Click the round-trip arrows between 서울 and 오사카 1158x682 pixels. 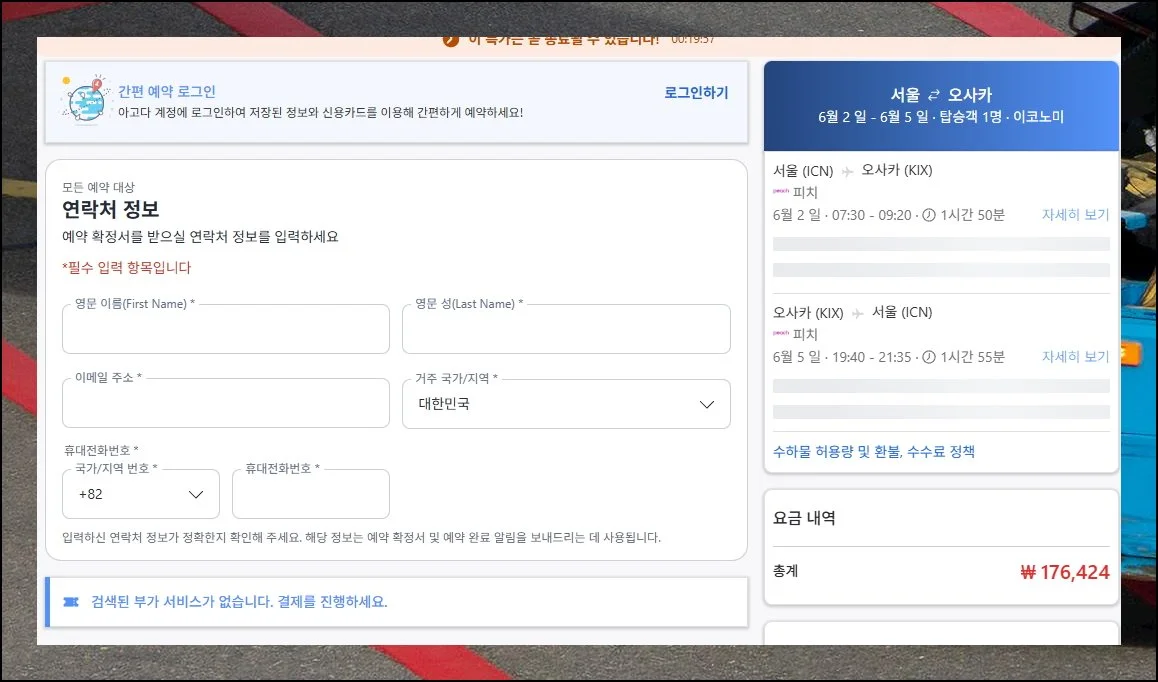pyautogui.click(x=934, y=96)
